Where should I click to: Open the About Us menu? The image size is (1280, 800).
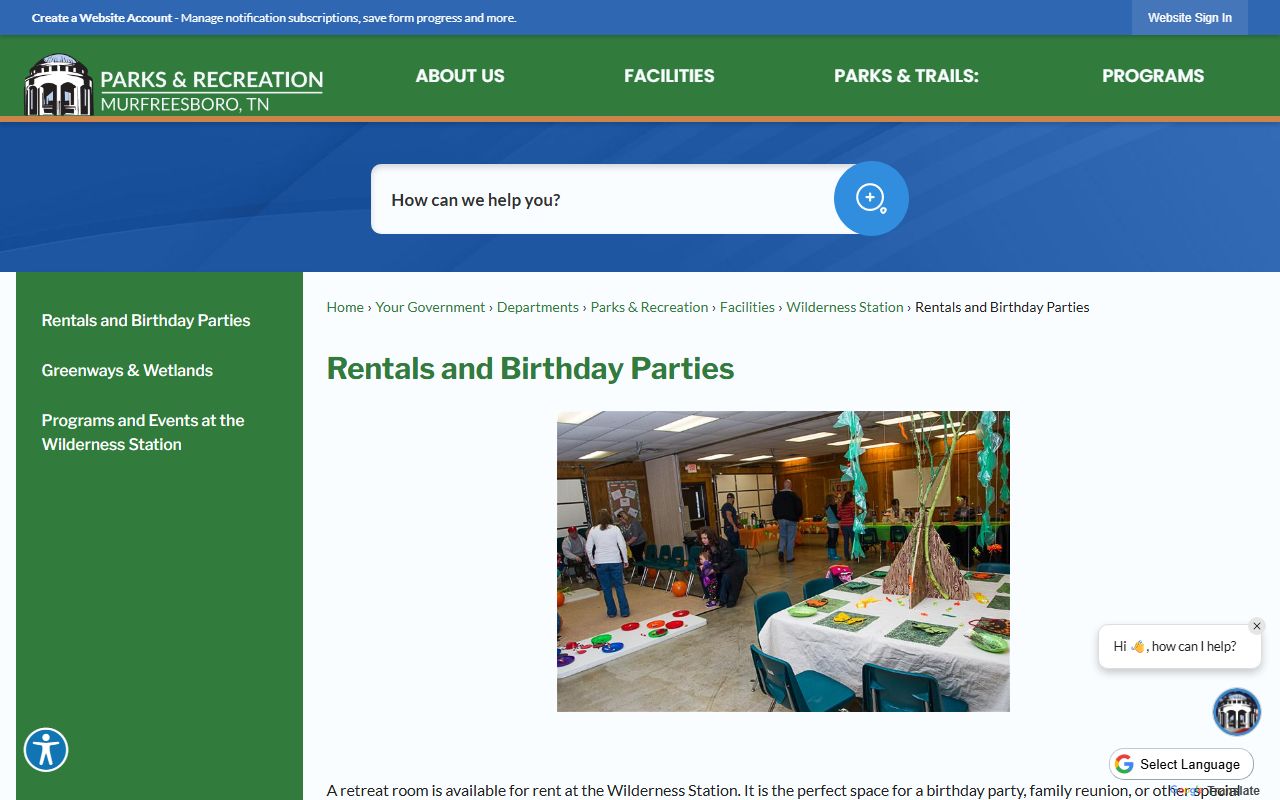click(x=460, y=76)
